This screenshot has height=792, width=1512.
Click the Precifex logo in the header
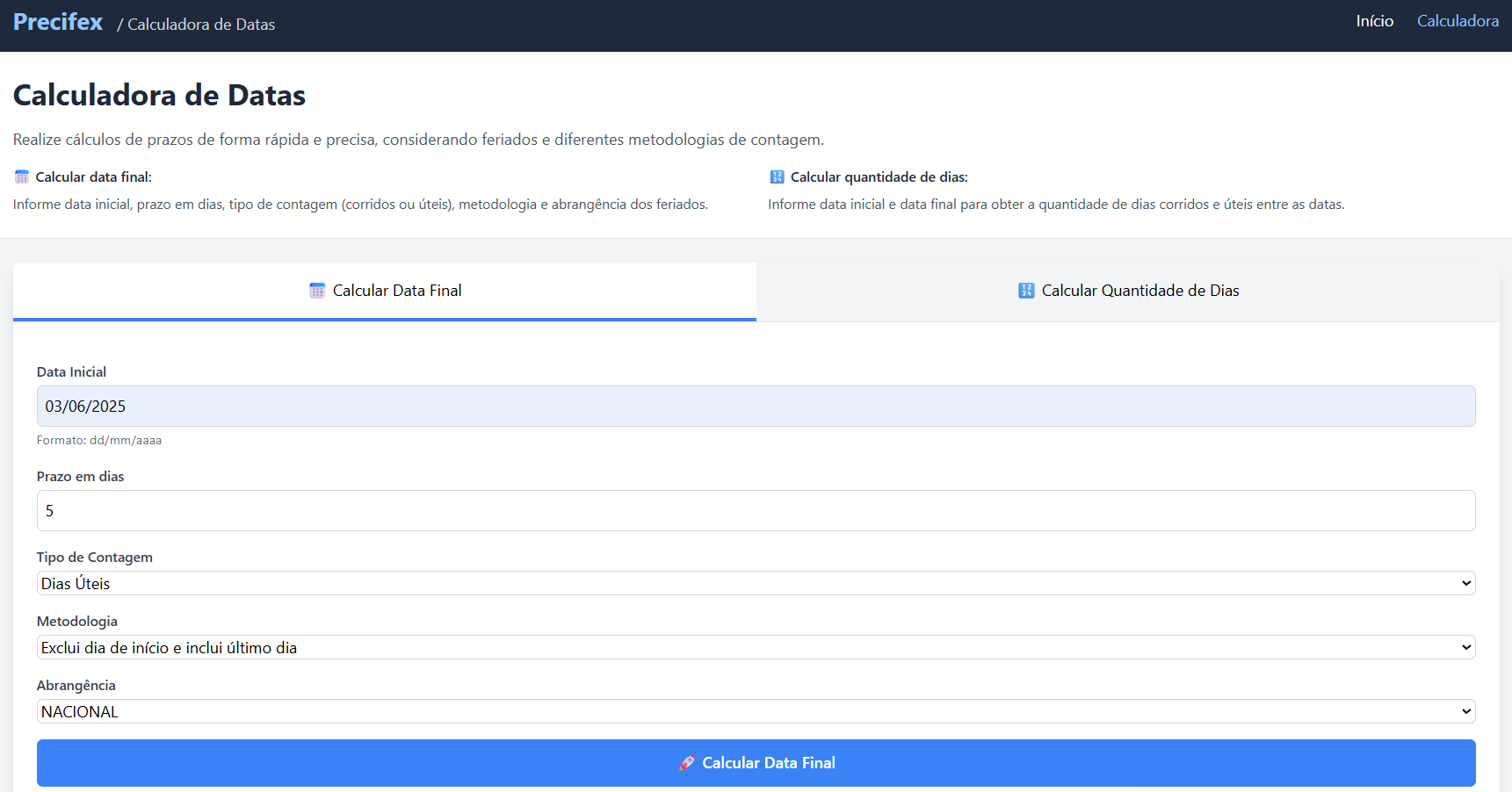58,22
